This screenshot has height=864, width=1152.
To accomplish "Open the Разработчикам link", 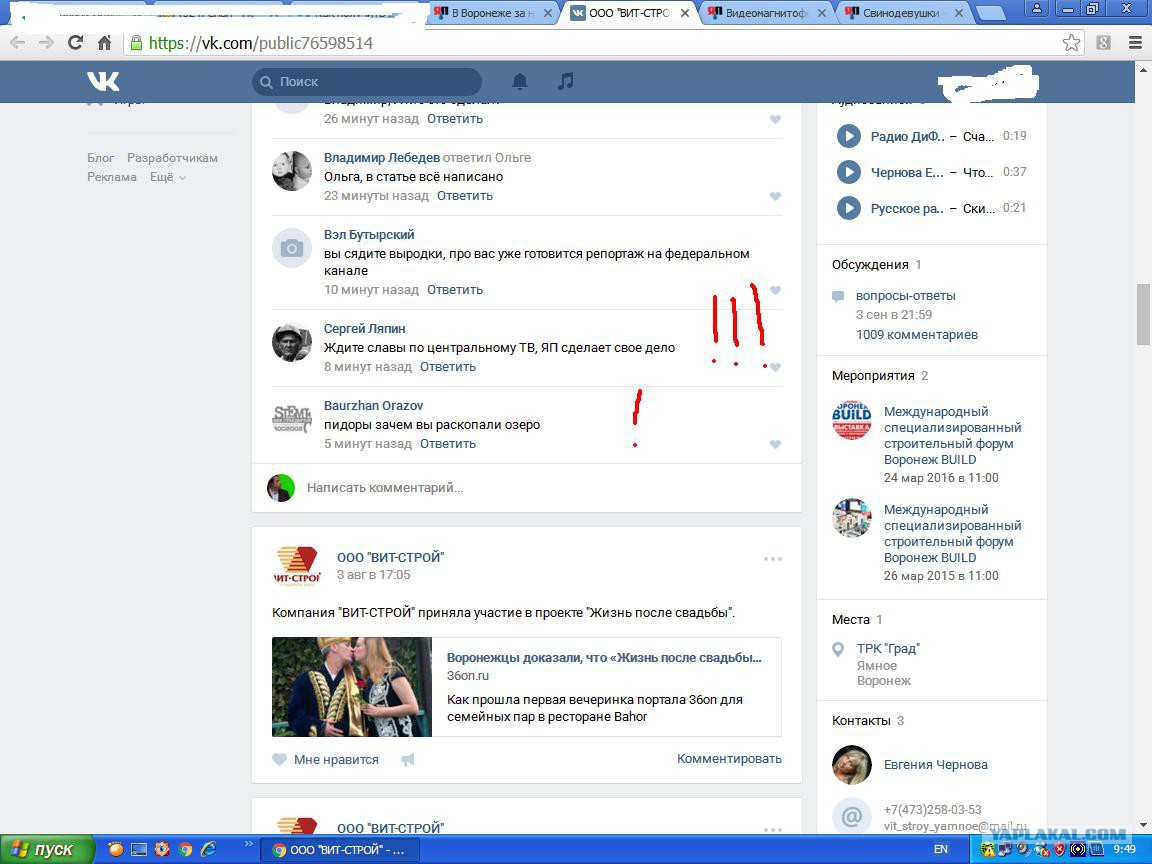I will tap(172, 158).
